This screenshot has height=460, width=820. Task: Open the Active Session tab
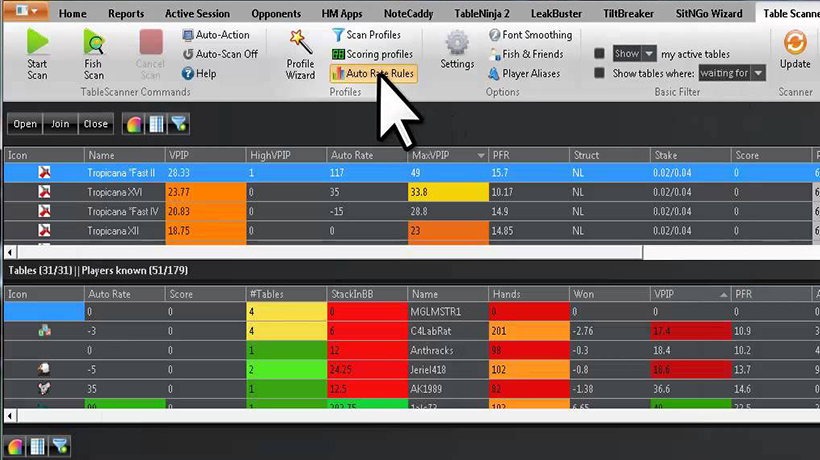coord(197,14)
